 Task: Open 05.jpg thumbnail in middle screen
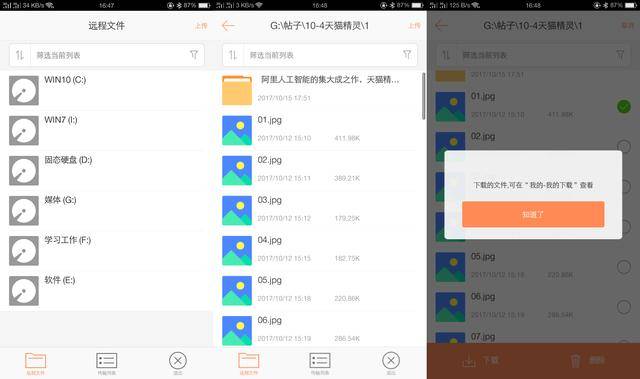[x=237, y=290]
